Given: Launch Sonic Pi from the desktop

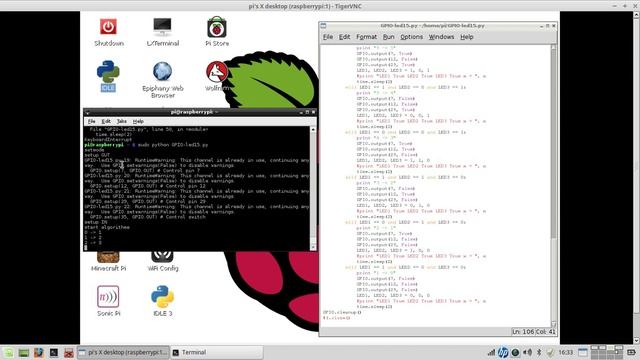Looking at the screenshot, I should (x=109, y=301).
